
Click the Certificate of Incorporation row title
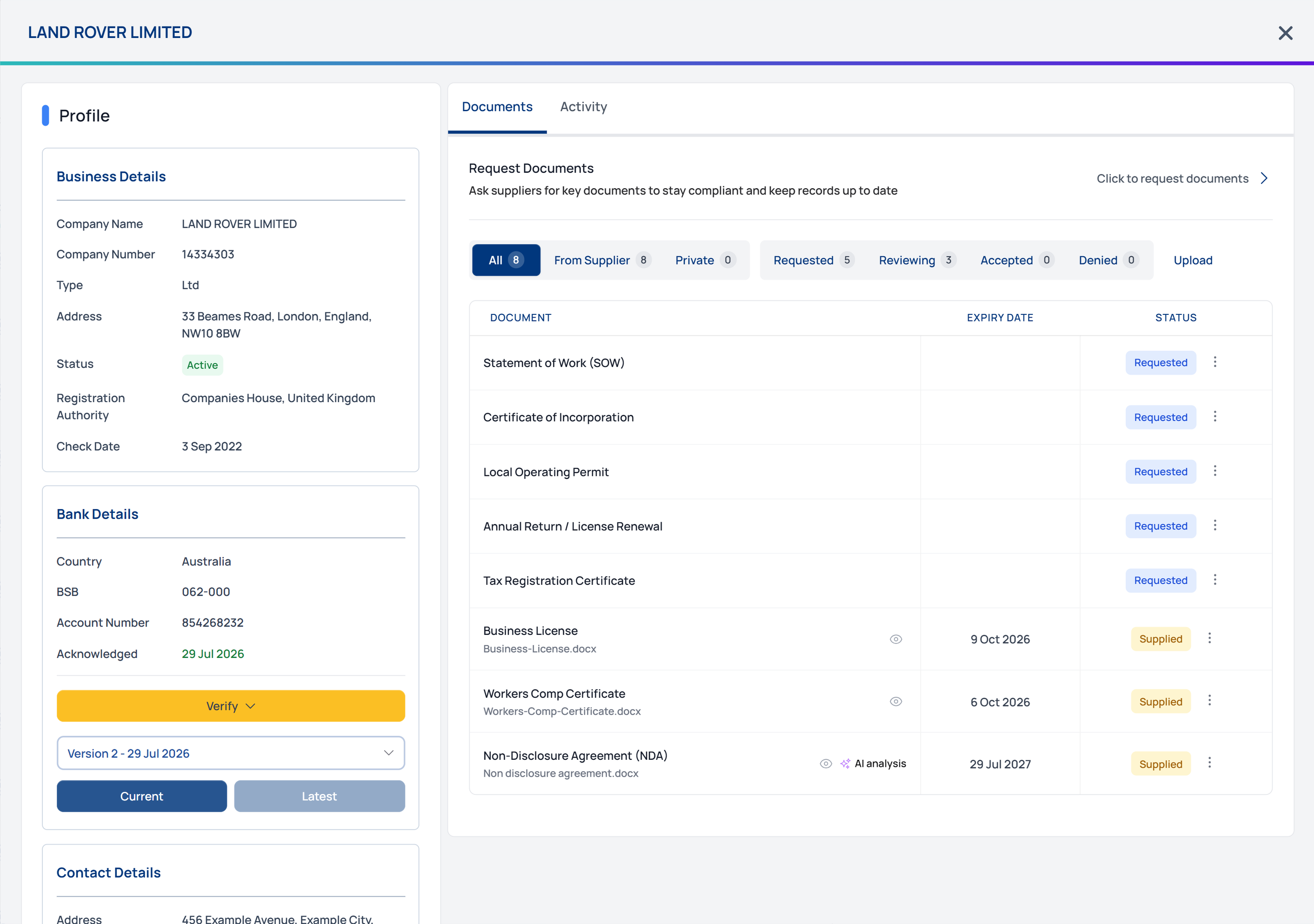[x=558, y=417]
